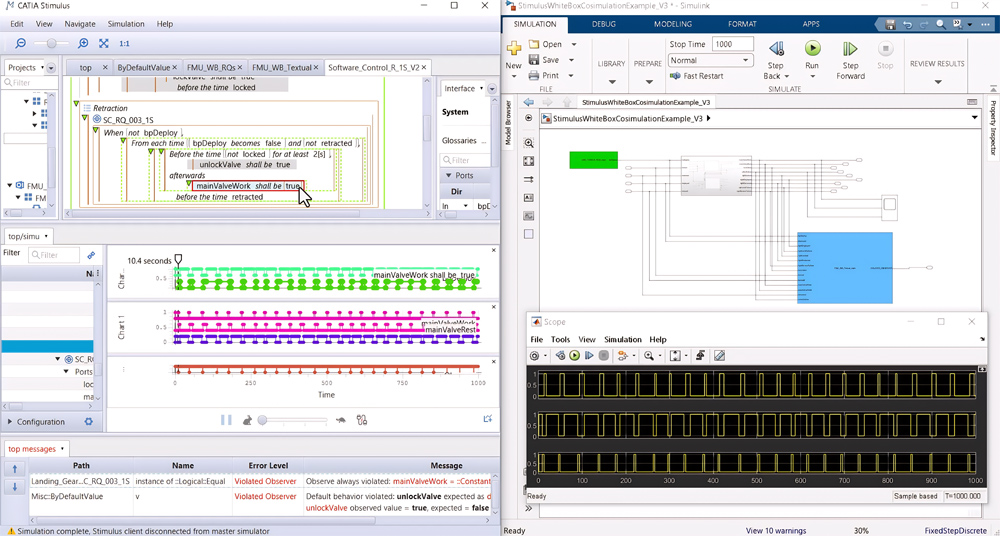Click the rabbit fast-speed icon
This screenshot has width=1000, height=536.
click(247, 420)
